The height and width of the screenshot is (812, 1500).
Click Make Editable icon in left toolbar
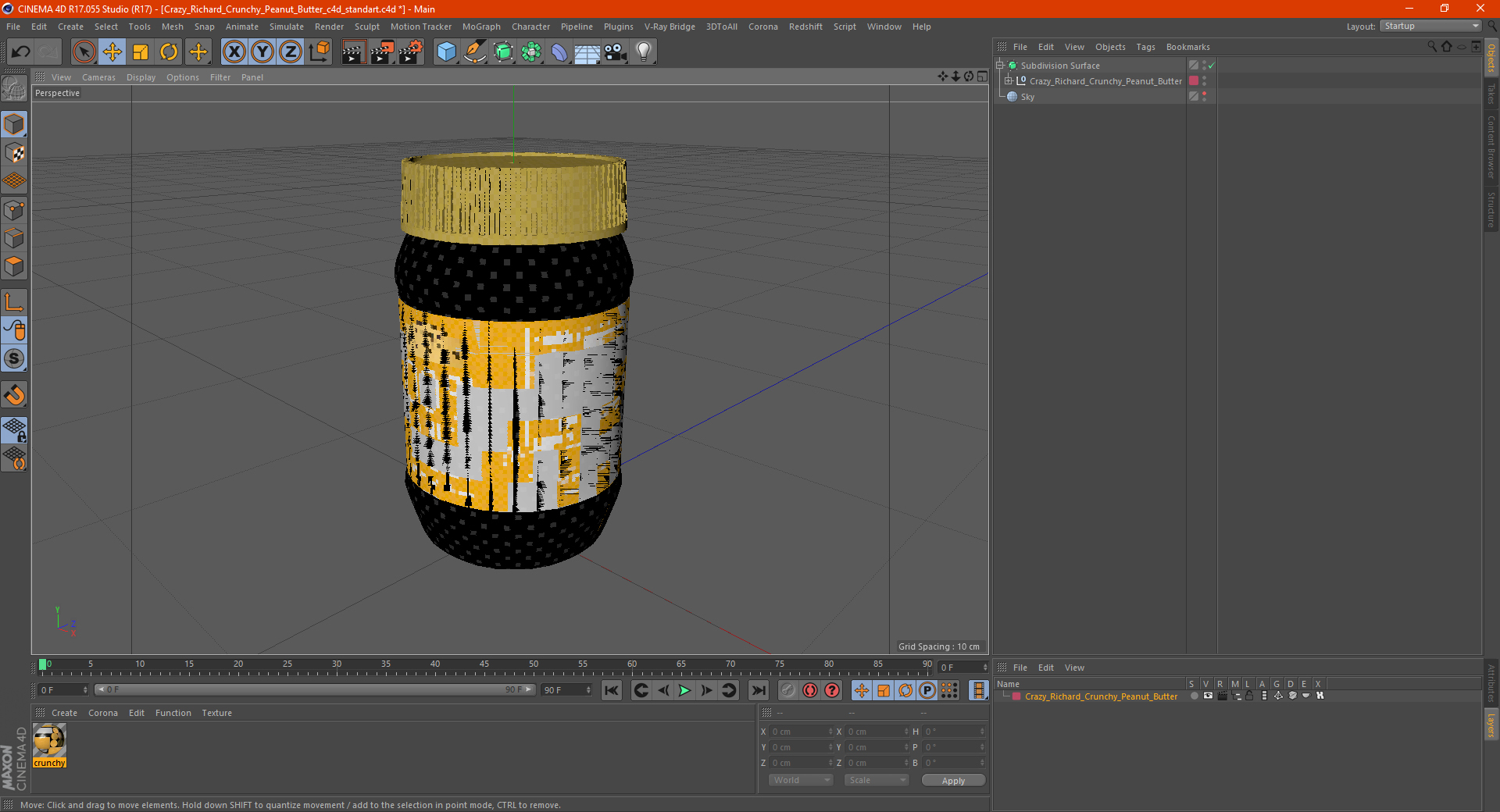coord(14,89)
